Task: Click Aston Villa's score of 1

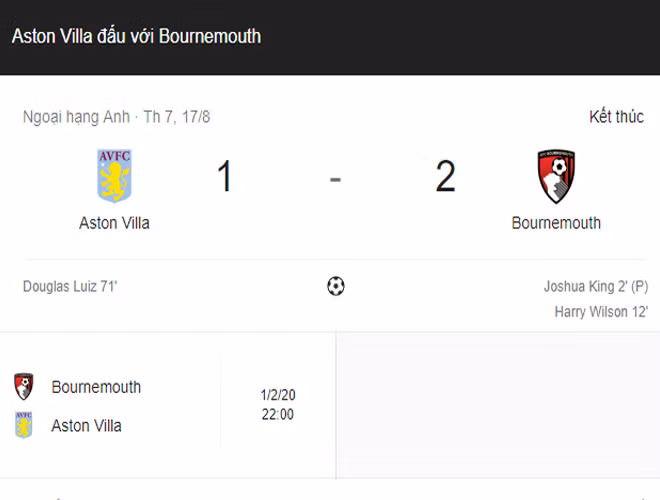Action: [x=224, y=177]
